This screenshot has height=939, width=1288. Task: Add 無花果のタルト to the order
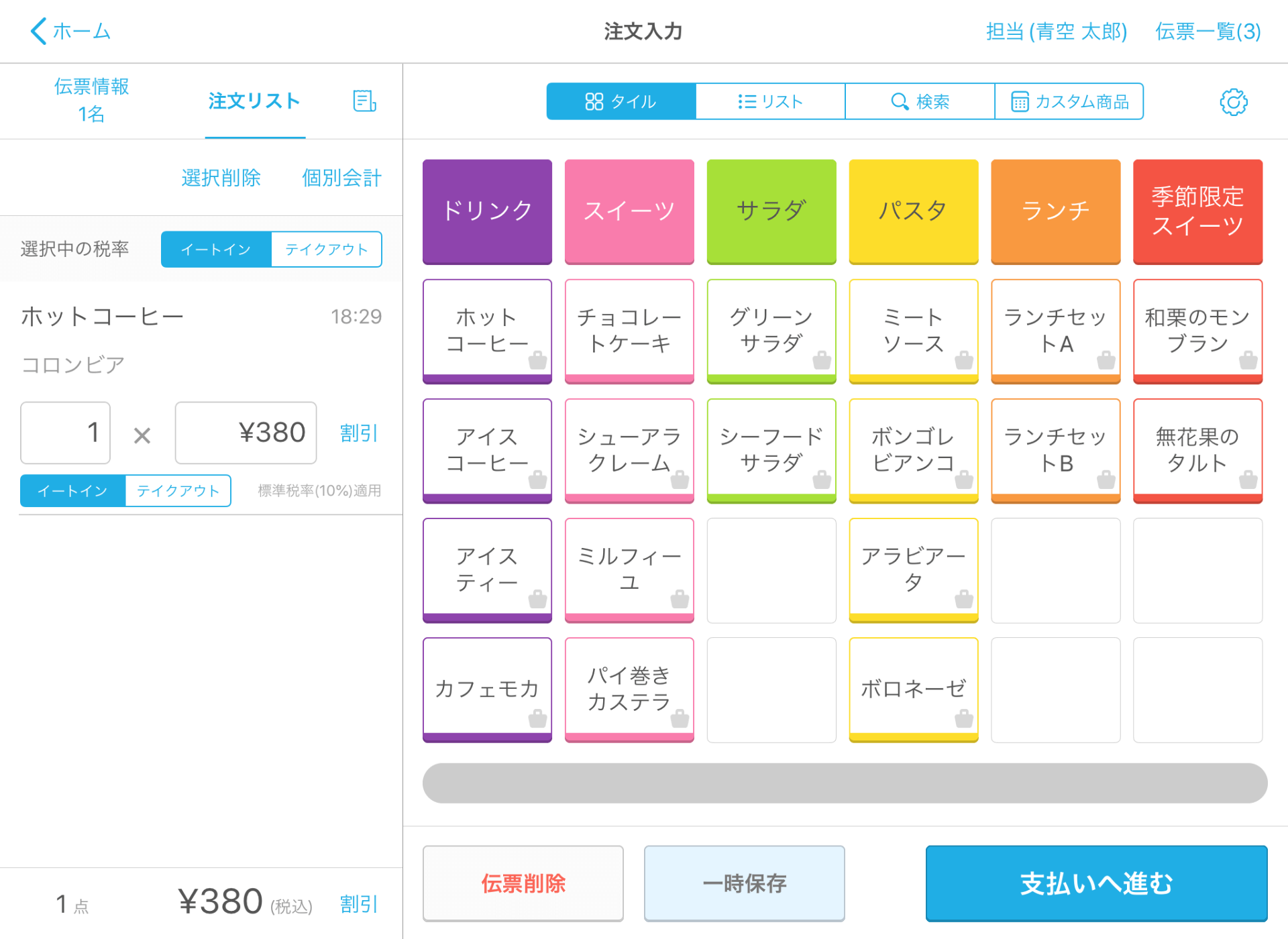point(1198,451)
